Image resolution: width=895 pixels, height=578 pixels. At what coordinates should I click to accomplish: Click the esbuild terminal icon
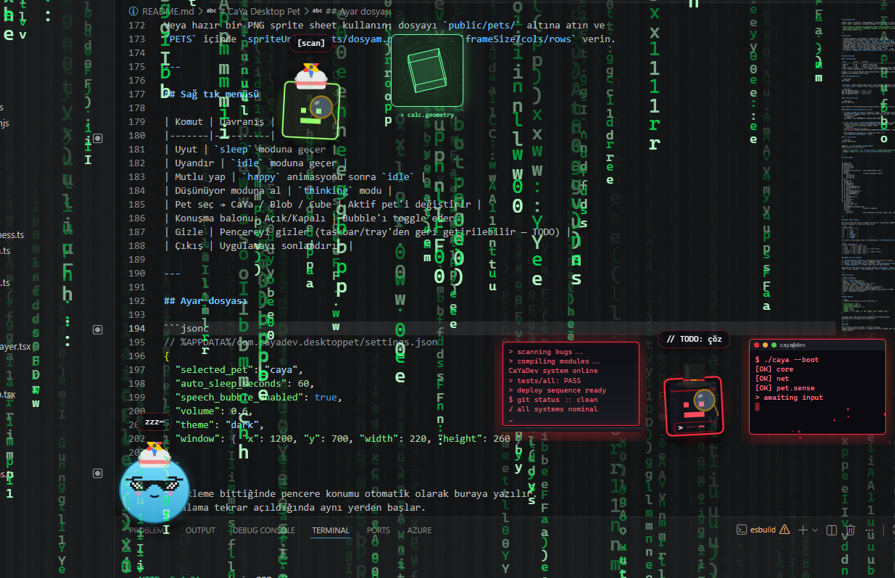pos(741,530)
